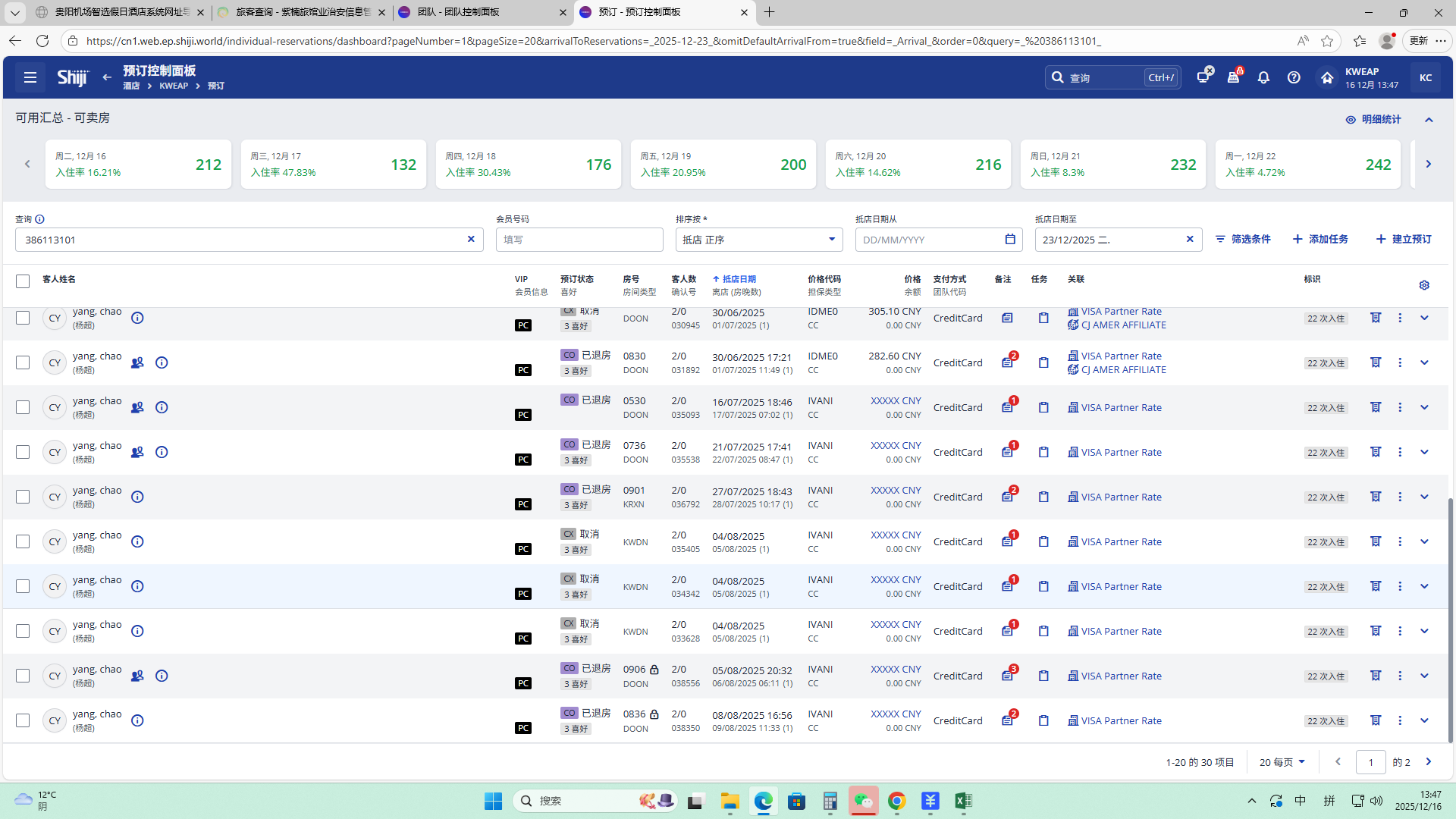
Task: Expand the row for room 0836 reservation
Action: [1424, 720]
